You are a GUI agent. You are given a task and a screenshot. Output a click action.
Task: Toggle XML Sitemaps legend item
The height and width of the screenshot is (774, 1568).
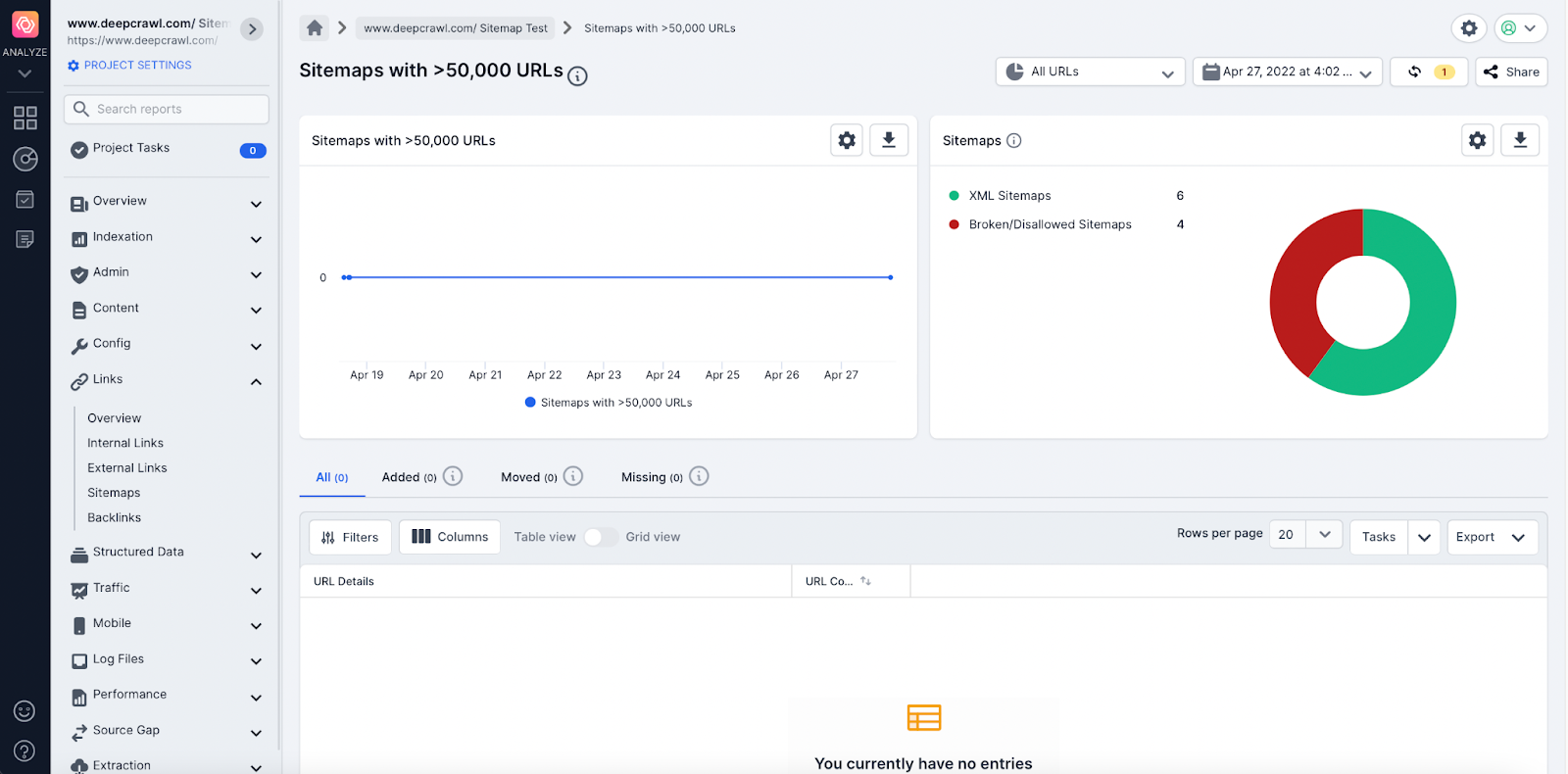coord(1009,196)
